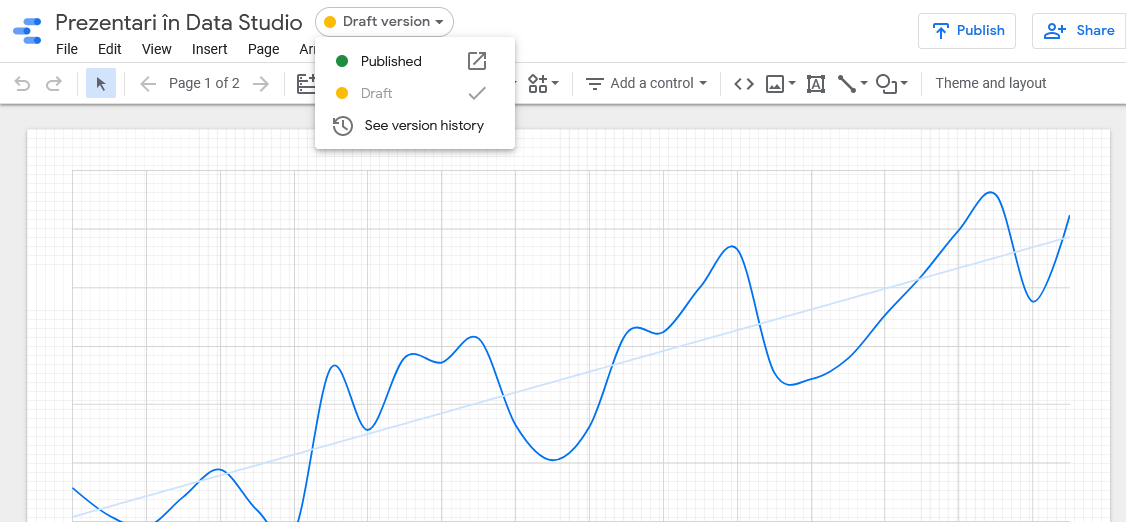
Task: Open the Page menu
Action: click(264, 49)
